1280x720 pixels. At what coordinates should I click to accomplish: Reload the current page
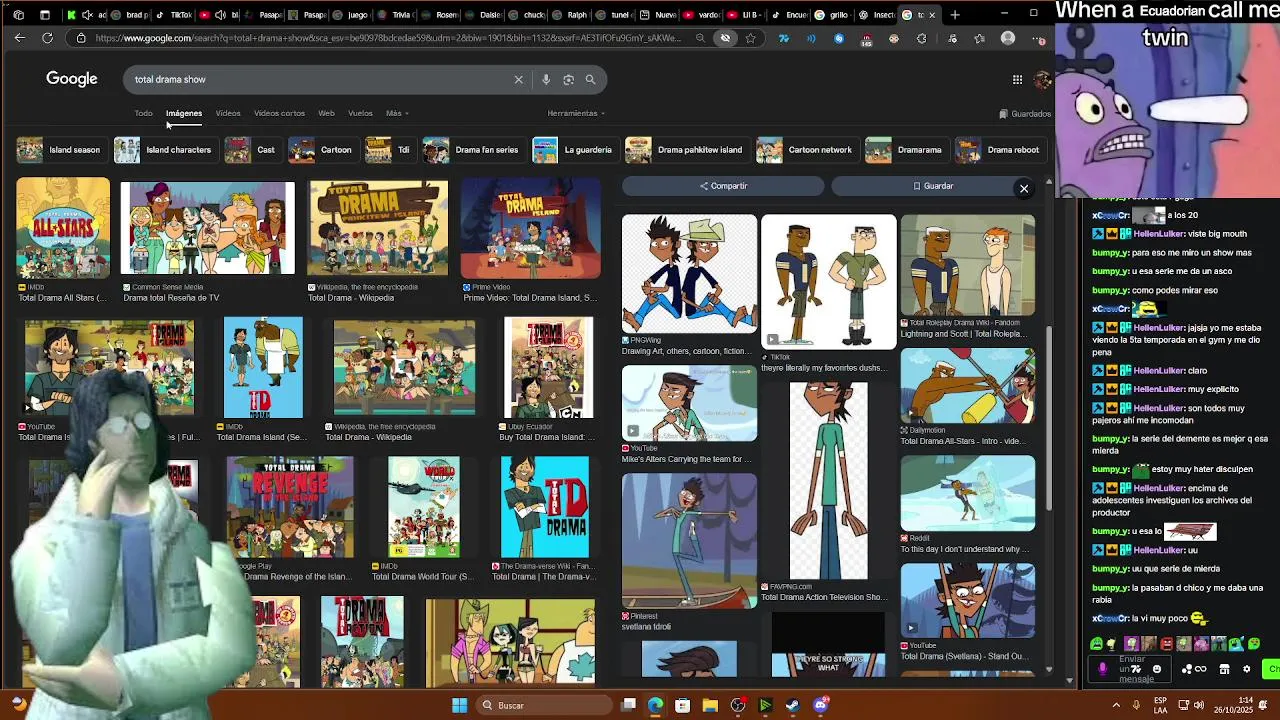coord(47,38)
